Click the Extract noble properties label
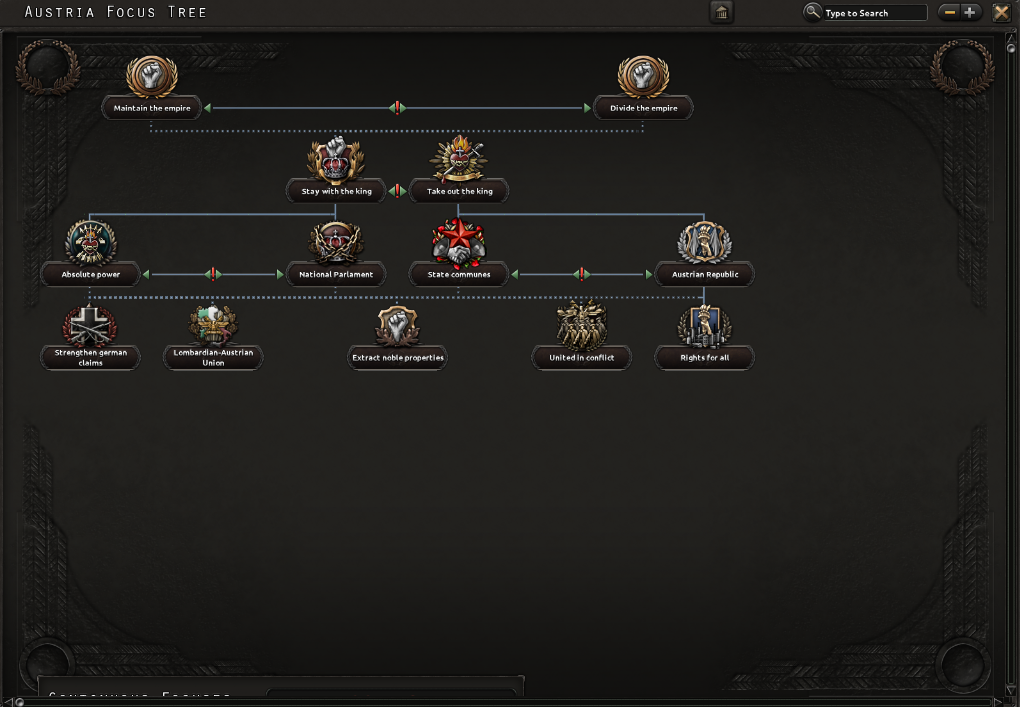The height and width of the screenshot is (707, 1020). (397, 358)
